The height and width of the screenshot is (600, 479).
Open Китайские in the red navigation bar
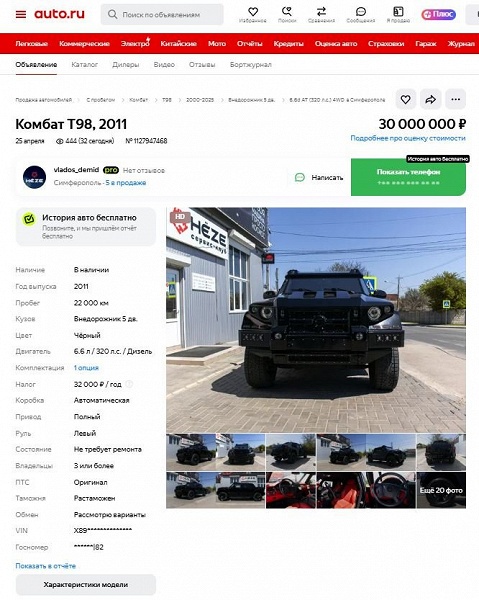coord(178,44)
